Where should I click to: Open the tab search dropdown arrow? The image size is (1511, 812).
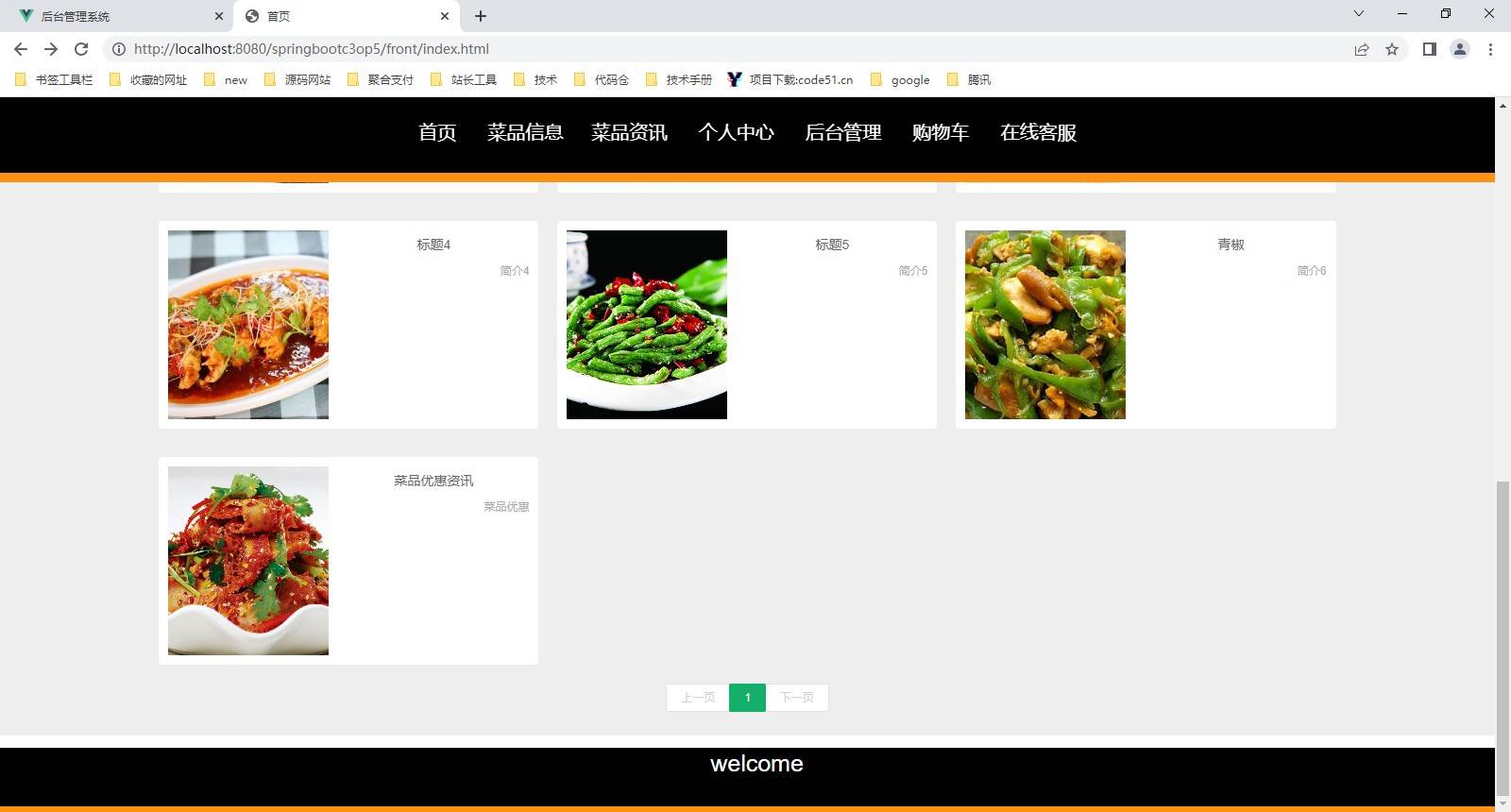pyautogui.click(x=1359, y=13)
